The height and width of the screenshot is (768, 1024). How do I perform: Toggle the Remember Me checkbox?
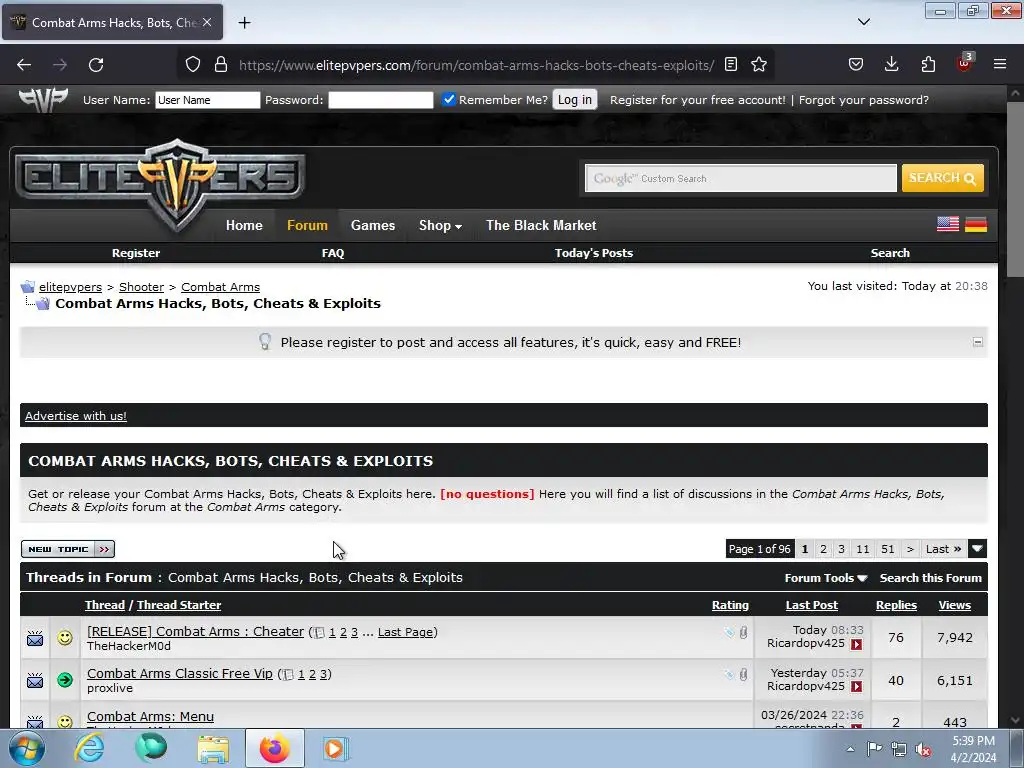pyautogui.click(x=449, y=99)
